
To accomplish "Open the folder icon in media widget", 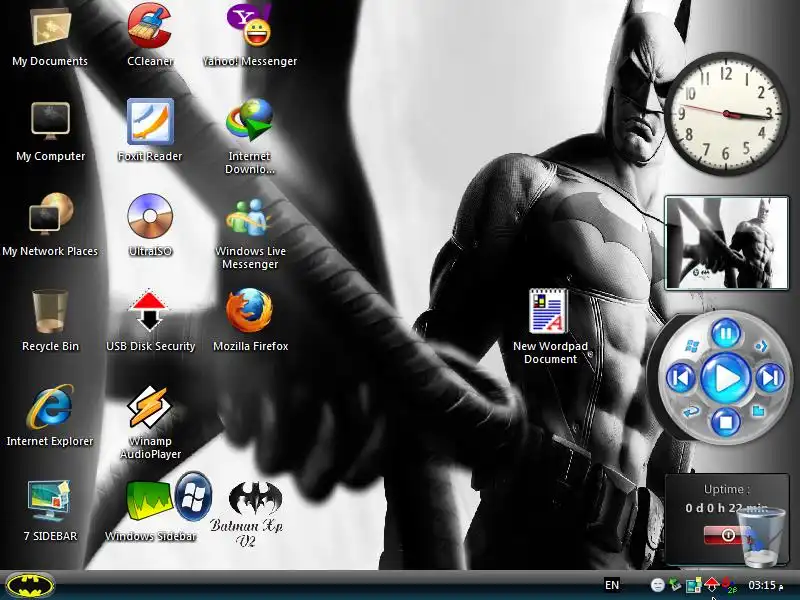I will [759, 411].
